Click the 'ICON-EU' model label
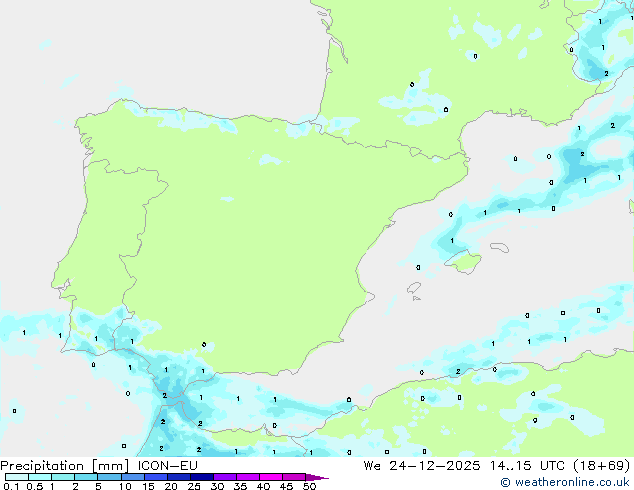The width and height of the screenshot is (634, 490). pyautogui.click(x=167, y=466)
